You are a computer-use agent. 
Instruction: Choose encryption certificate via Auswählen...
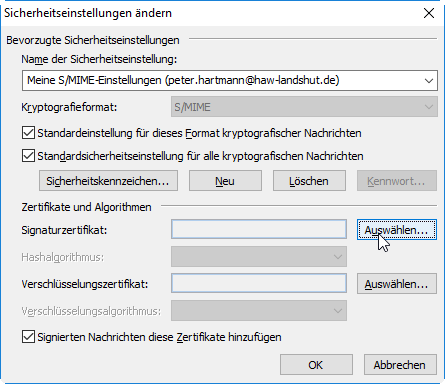(x=397, y=284)
